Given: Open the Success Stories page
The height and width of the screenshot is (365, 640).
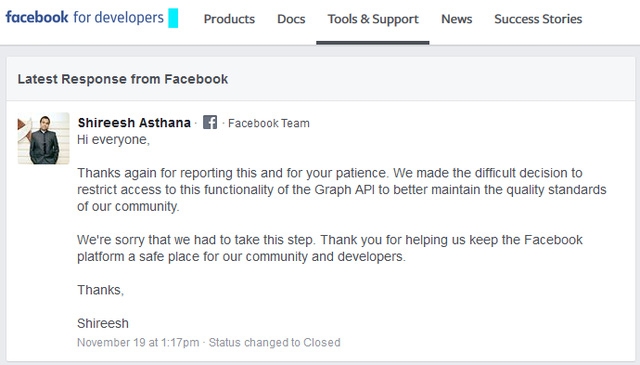Looking at the screenshot, I should click(538, 19).
